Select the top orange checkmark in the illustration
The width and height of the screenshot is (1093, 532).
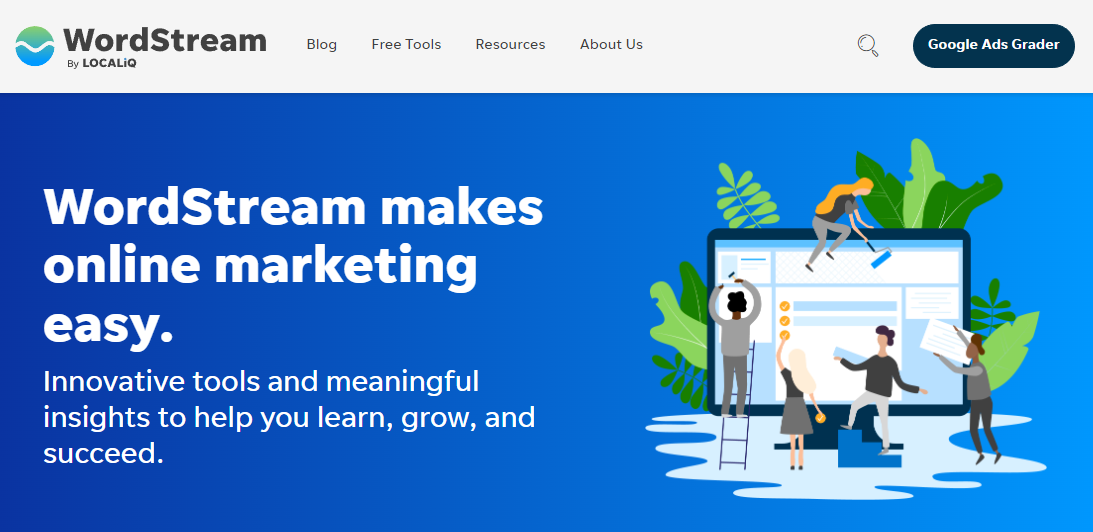coord(784,305)
